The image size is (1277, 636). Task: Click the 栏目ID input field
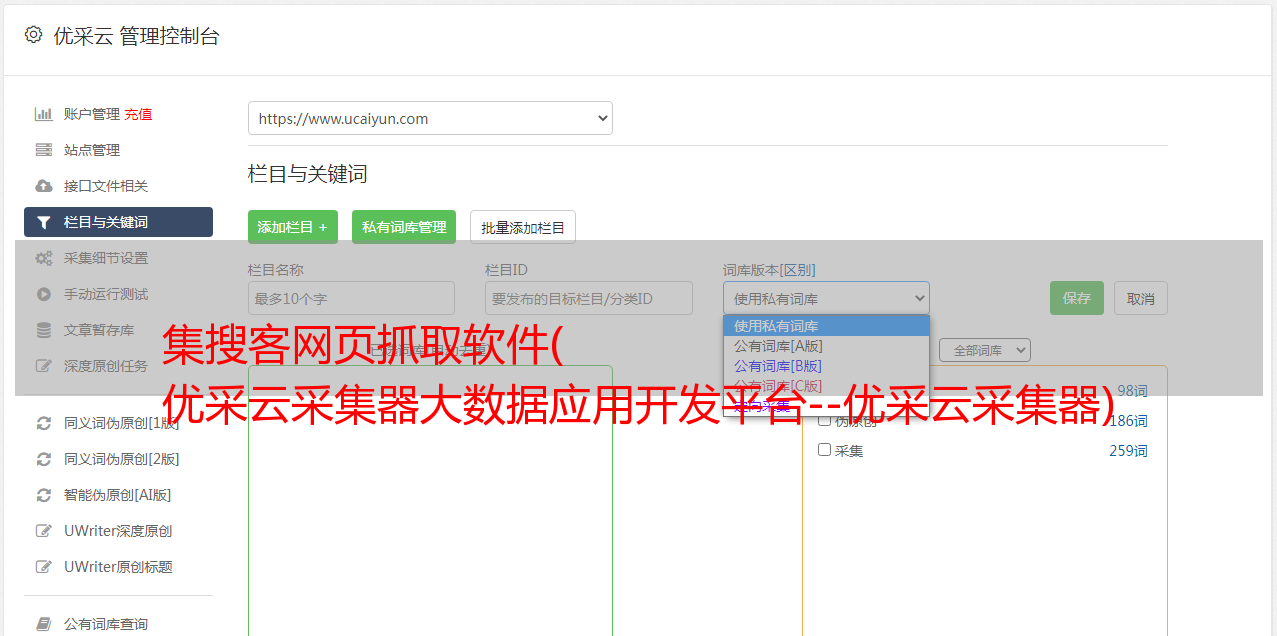[589, 298]
